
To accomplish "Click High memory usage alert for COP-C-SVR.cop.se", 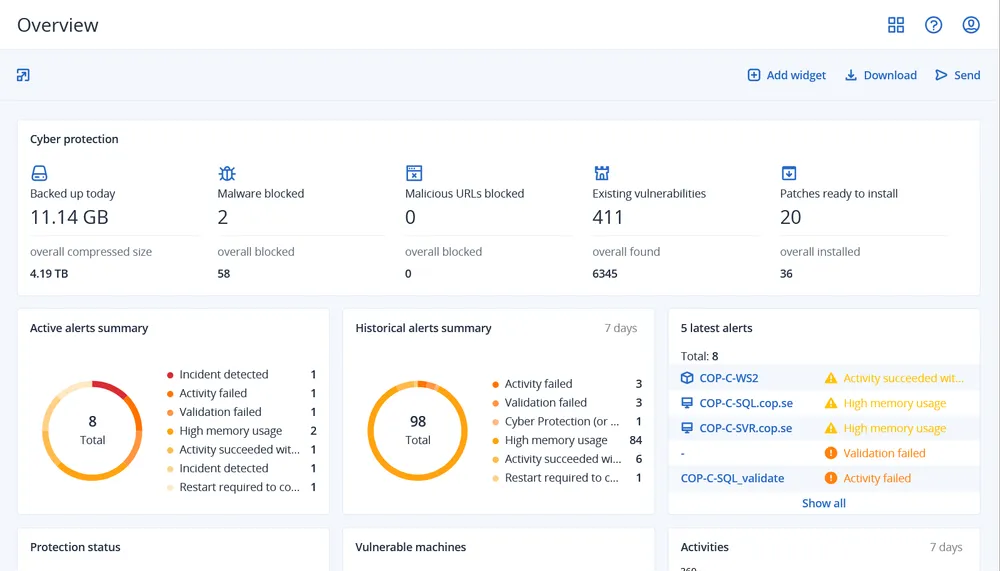I will [895, 428].
